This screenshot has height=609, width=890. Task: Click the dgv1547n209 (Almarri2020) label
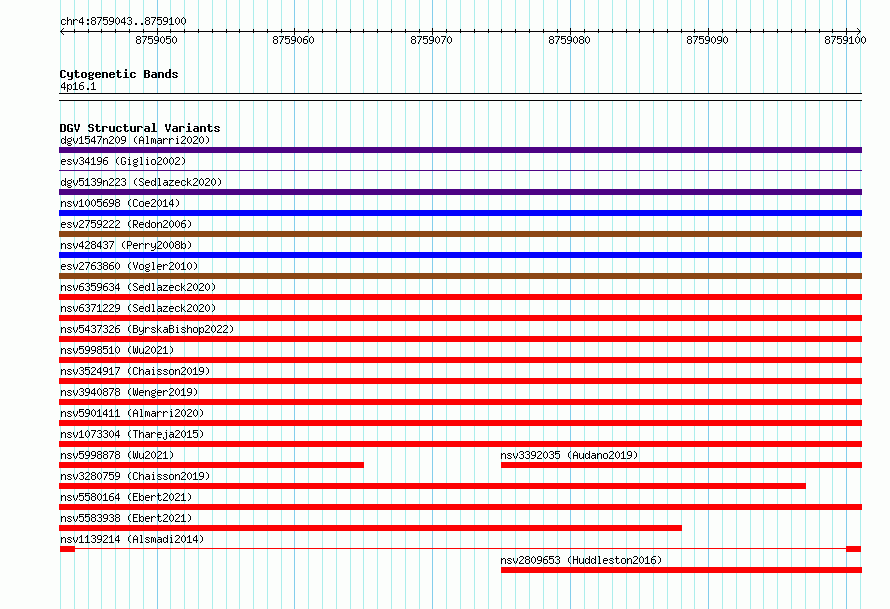tap(135, 140)
